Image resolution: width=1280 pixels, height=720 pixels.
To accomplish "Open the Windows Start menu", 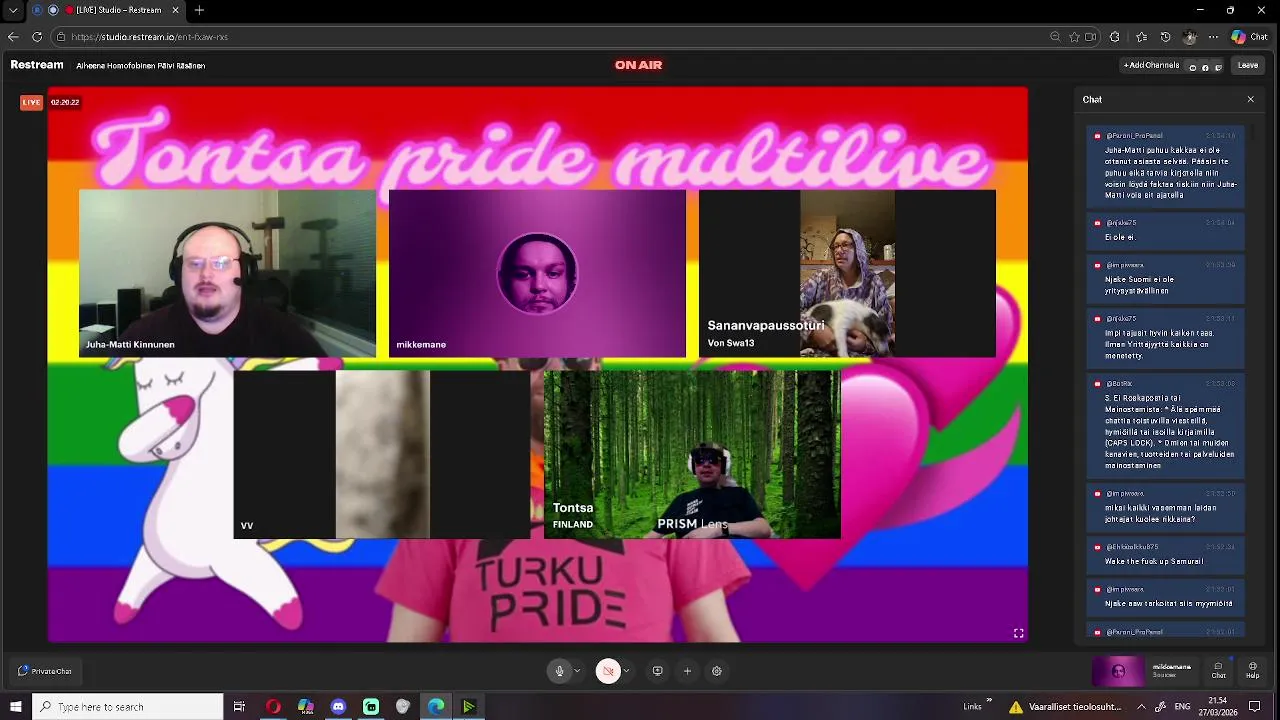I will tap(15, 707).
